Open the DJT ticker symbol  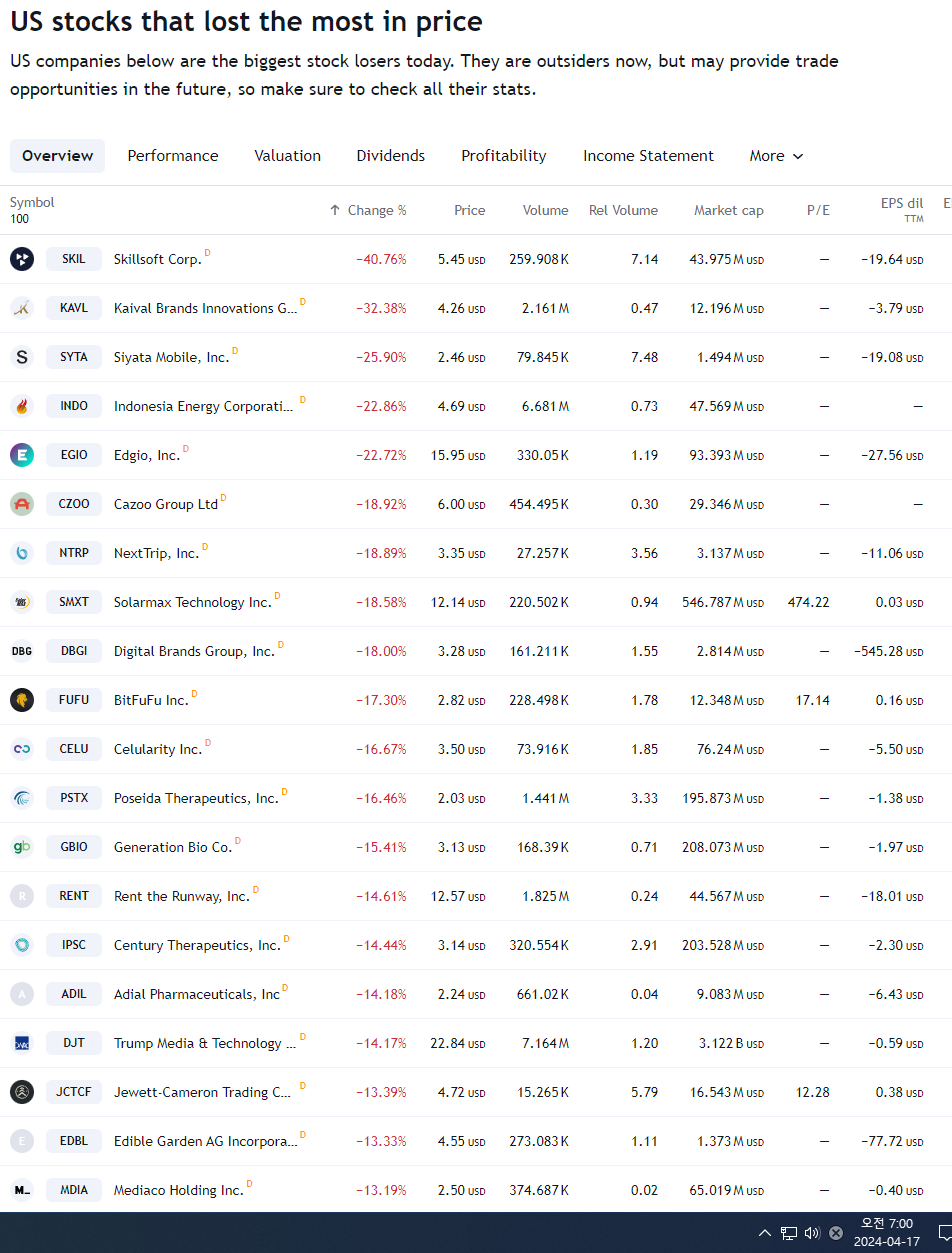click(74, 1043)
